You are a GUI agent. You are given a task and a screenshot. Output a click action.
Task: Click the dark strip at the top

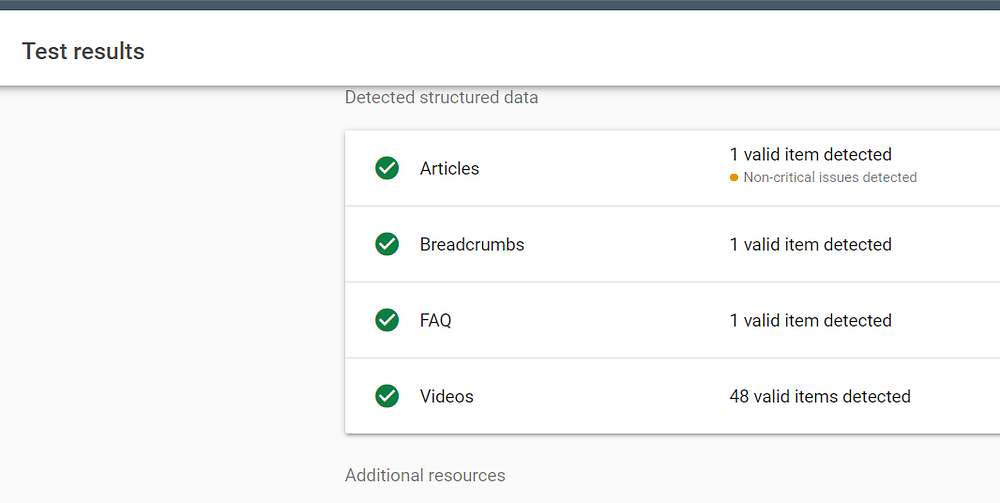pos(500,4)
